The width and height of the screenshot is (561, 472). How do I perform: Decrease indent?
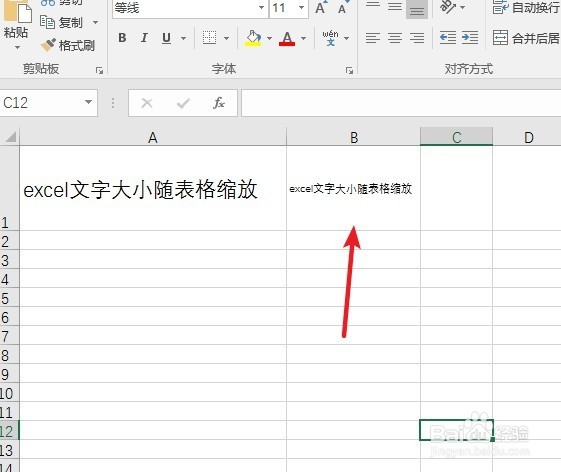pos(448,38)
